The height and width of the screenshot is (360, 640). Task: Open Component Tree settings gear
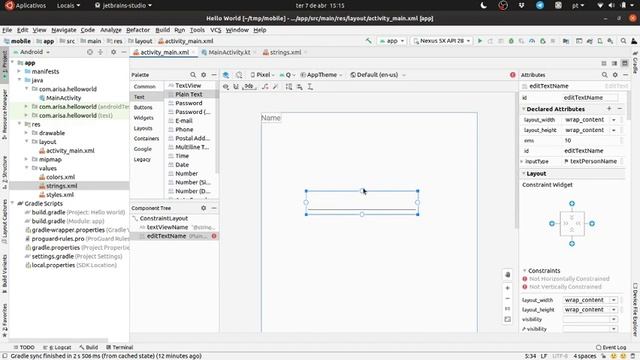click(x=204, y=208)
